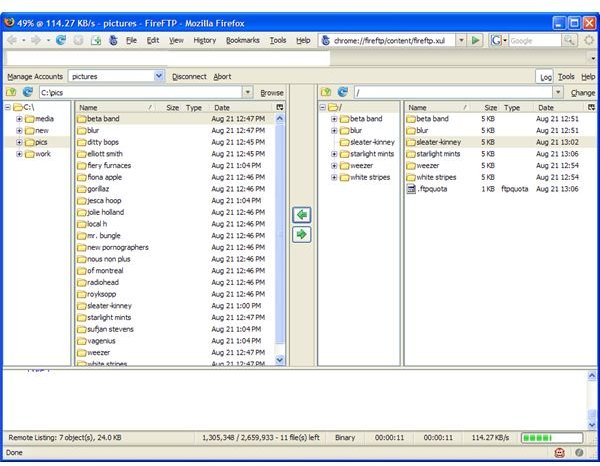Click the search magnifier icon
Screen dimensions: 600x466
[569, 40]
